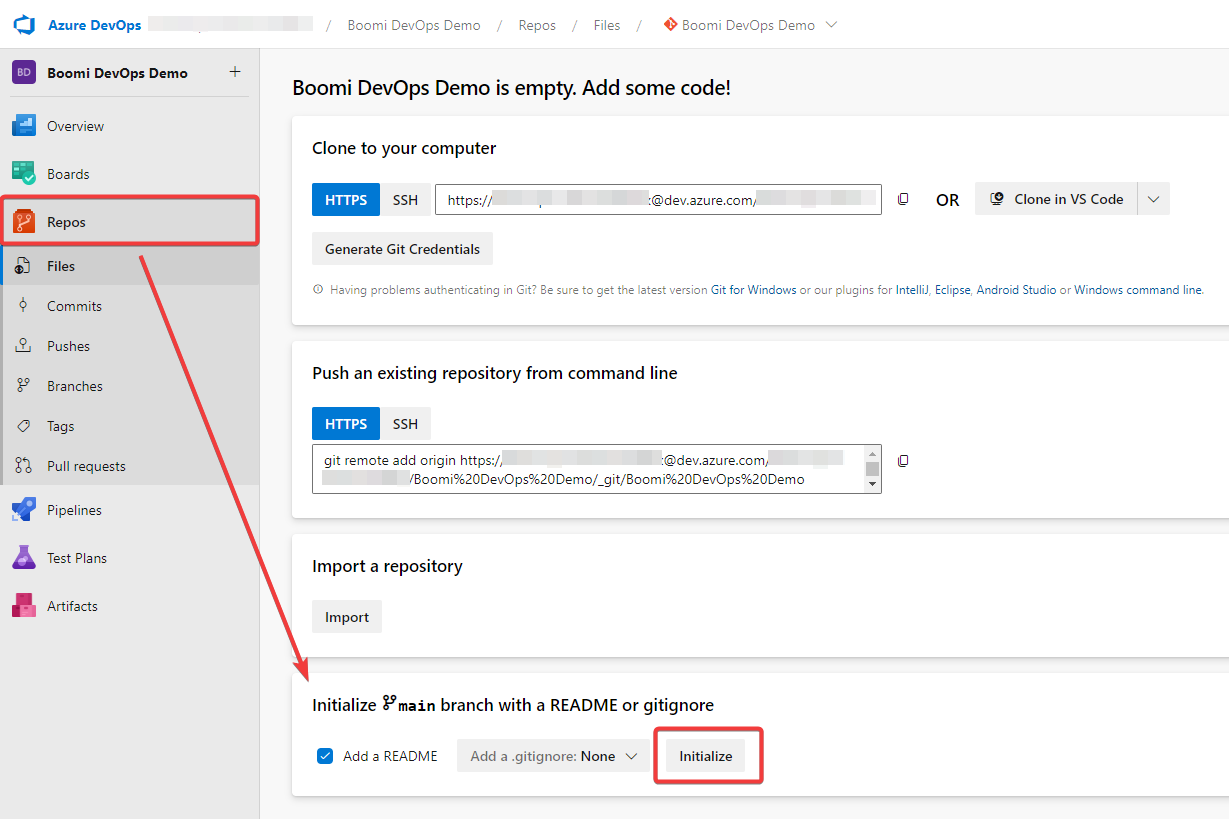Open the Boomi DevOps Demo project title in sidebar

tap(117, 72)
